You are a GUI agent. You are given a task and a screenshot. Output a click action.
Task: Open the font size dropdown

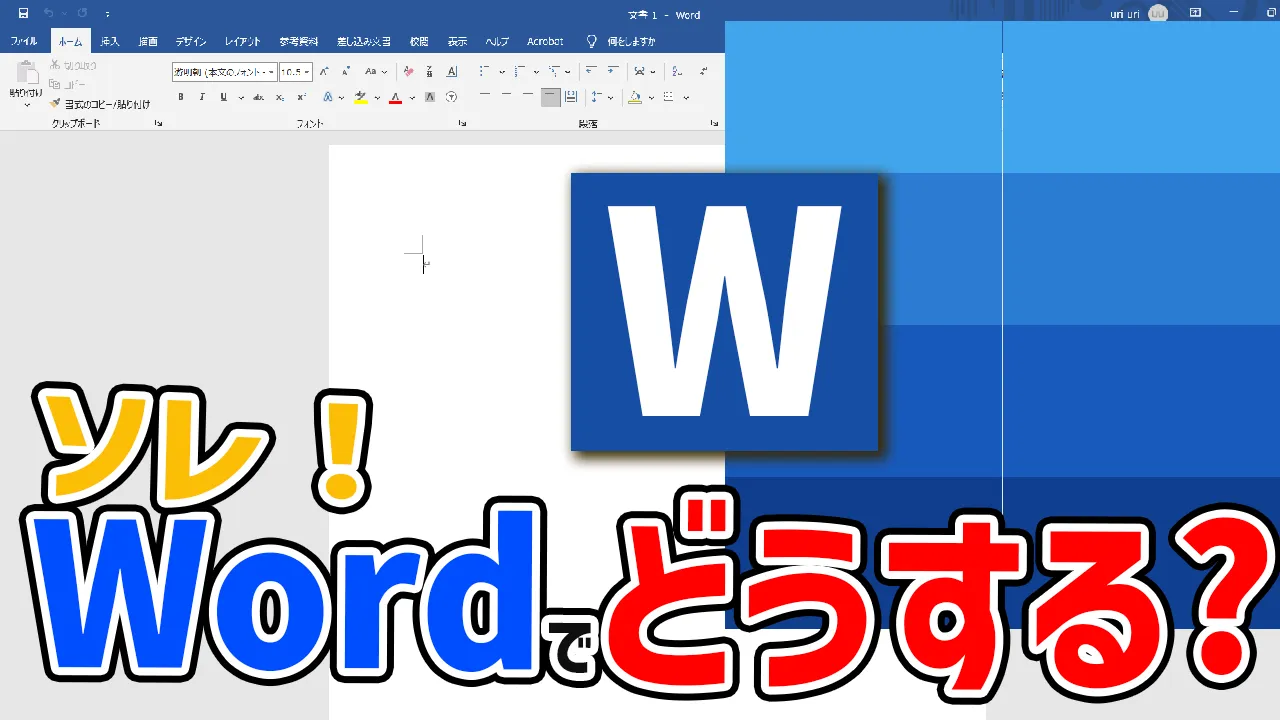coord(307,72)
